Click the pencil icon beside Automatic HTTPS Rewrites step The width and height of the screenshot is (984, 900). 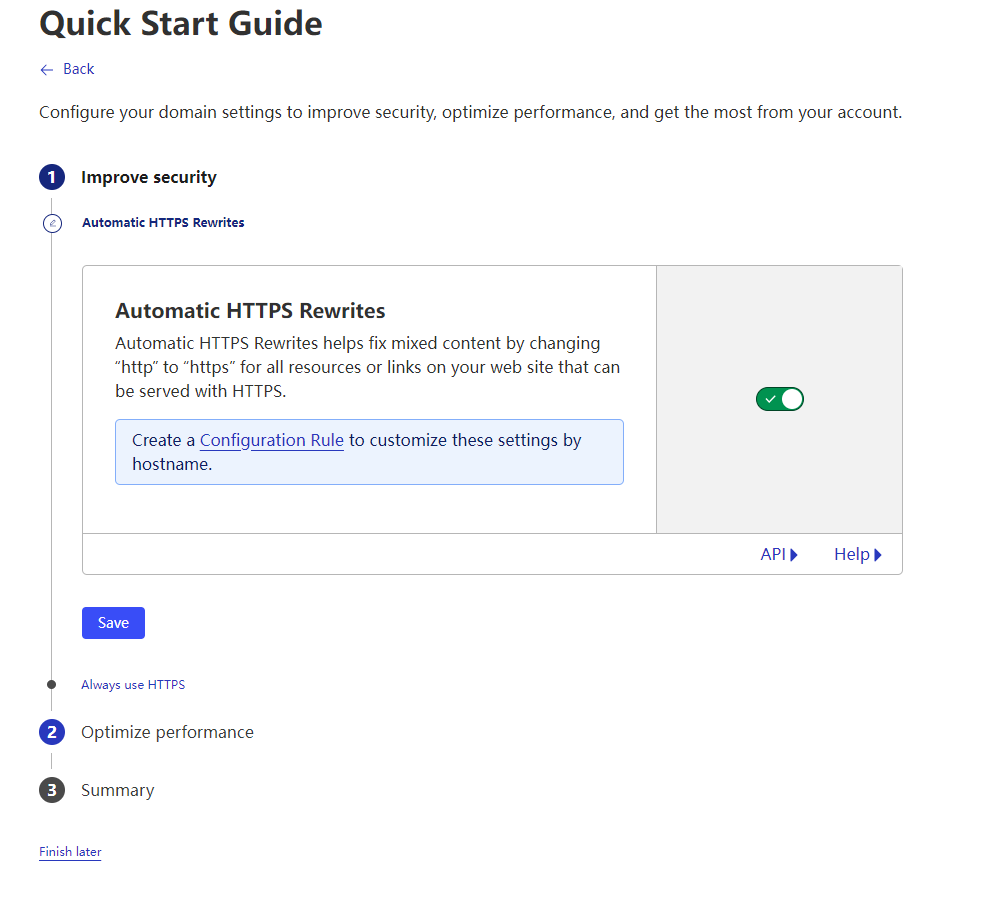[53, 223]
